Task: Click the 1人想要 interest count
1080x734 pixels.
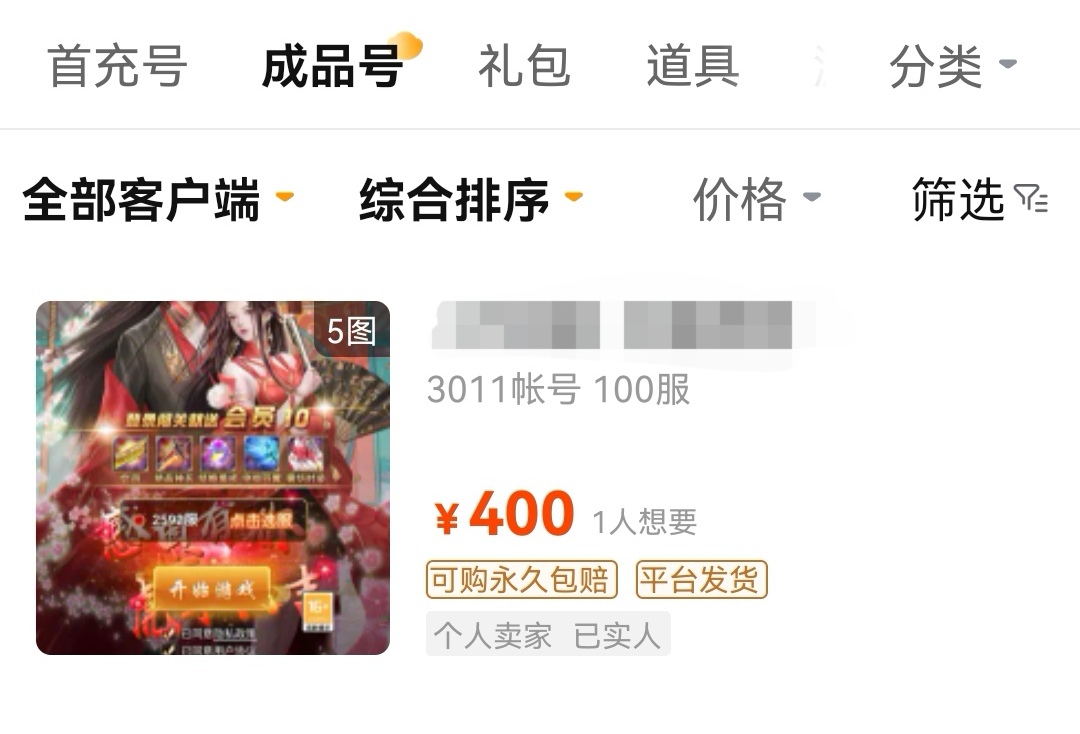Action: [645, 522]
